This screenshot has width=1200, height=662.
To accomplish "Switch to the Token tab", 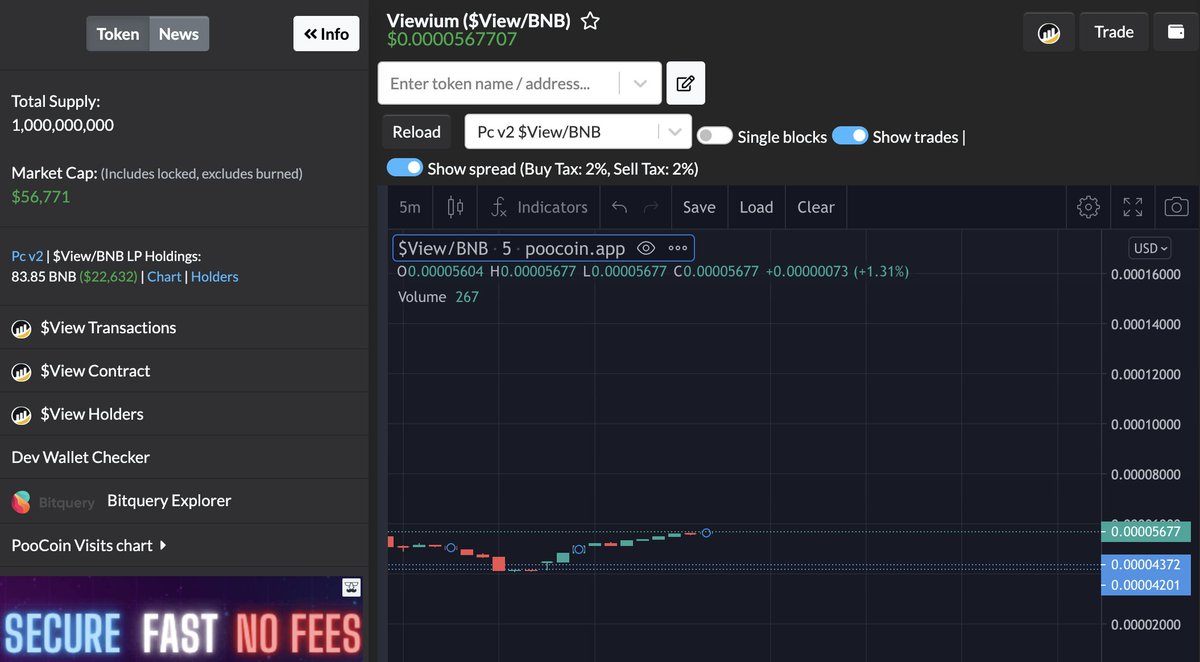I will tap(118, 34).
